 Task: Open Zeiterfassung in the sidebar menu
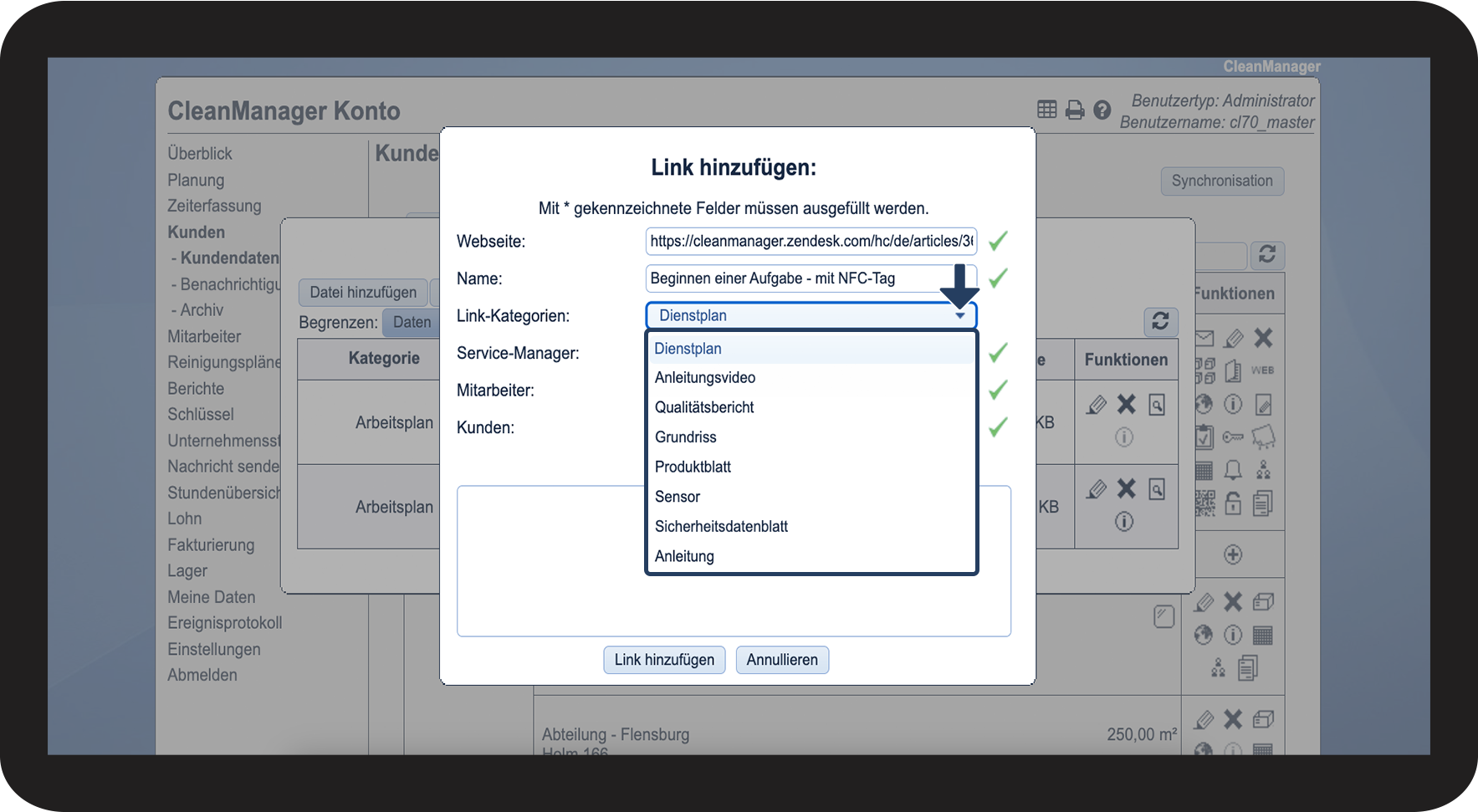pos(214,206)
